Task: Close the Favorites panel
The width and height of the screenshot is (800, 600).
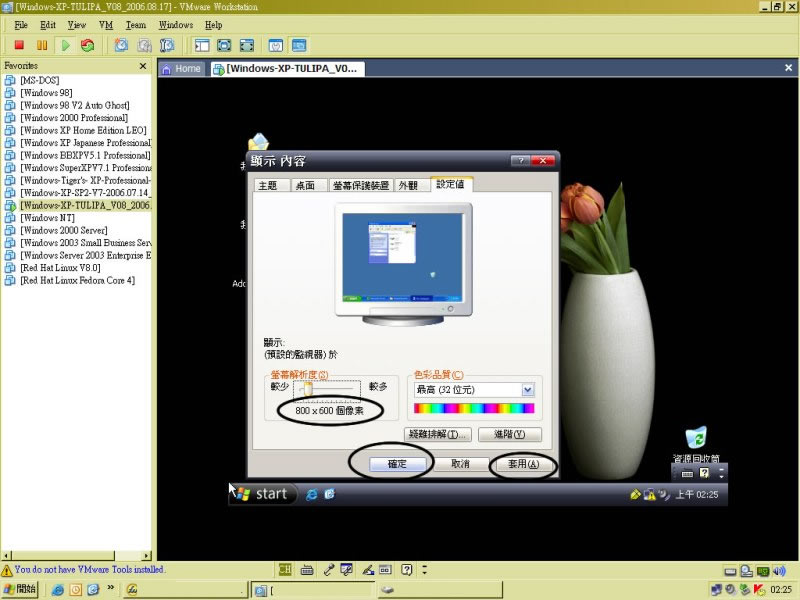Action: 143,66
